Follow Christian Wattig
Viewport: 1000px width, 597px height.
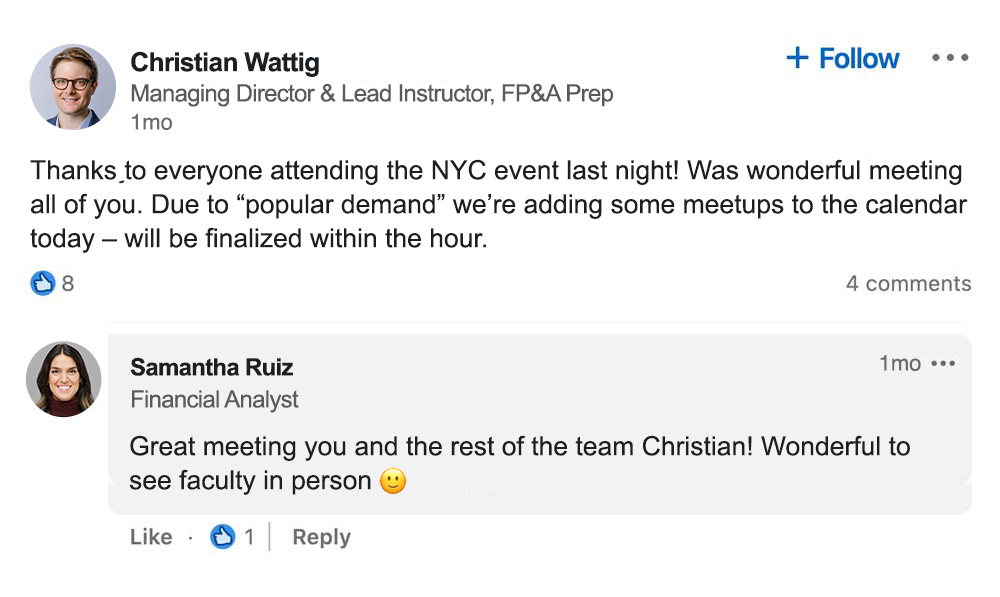coord(843,59)
